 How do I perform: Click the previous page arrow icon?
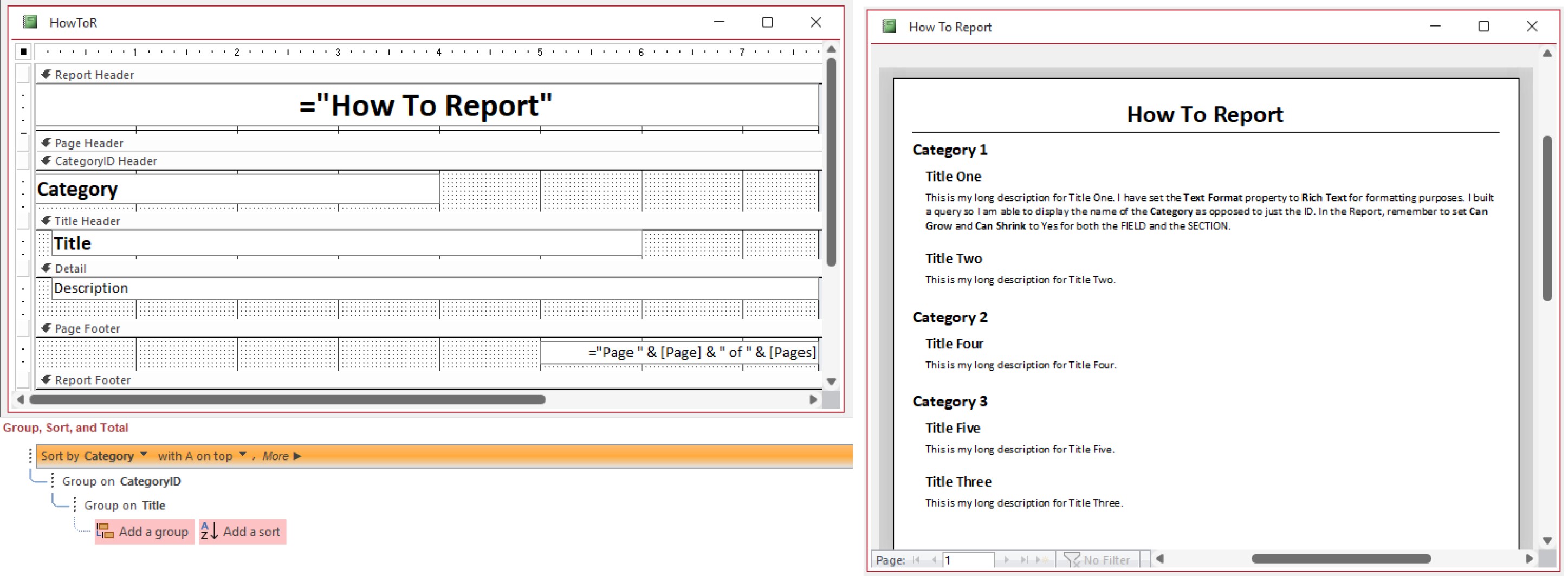[934, 560]
